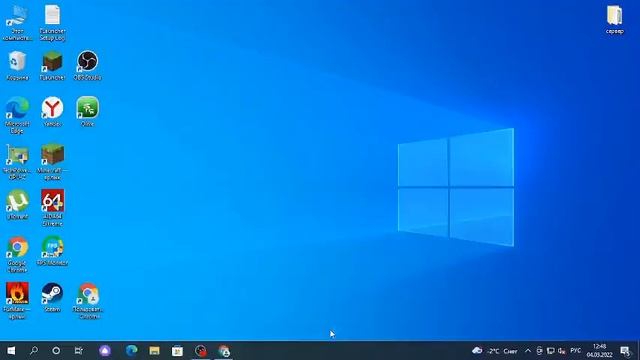640x360 pixels.
Task: Select the TLauncher Setup Log file
Action: (52, 23)
